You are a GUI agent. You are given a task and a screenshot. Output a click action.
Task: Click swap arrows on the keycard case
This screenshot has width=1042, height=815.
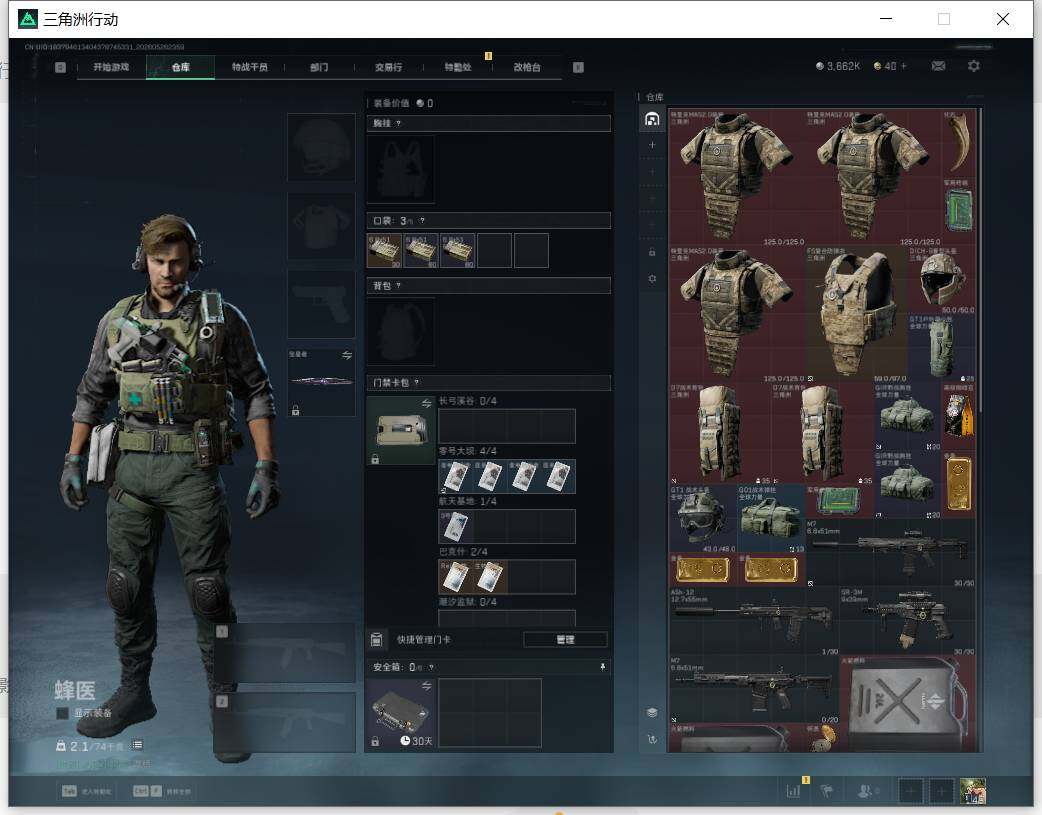pyautogui.click(x=427, y=403)
